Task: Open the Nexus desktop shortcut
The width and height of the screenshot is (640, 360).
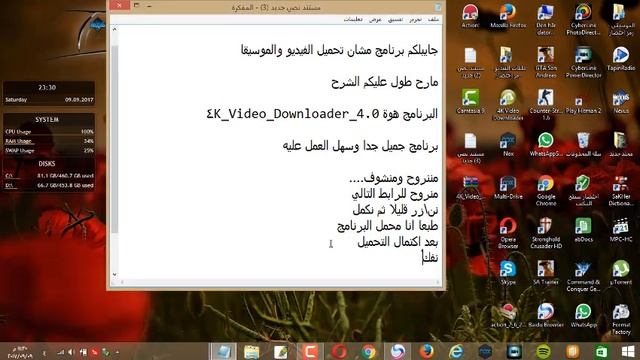Action: [621, 102]
